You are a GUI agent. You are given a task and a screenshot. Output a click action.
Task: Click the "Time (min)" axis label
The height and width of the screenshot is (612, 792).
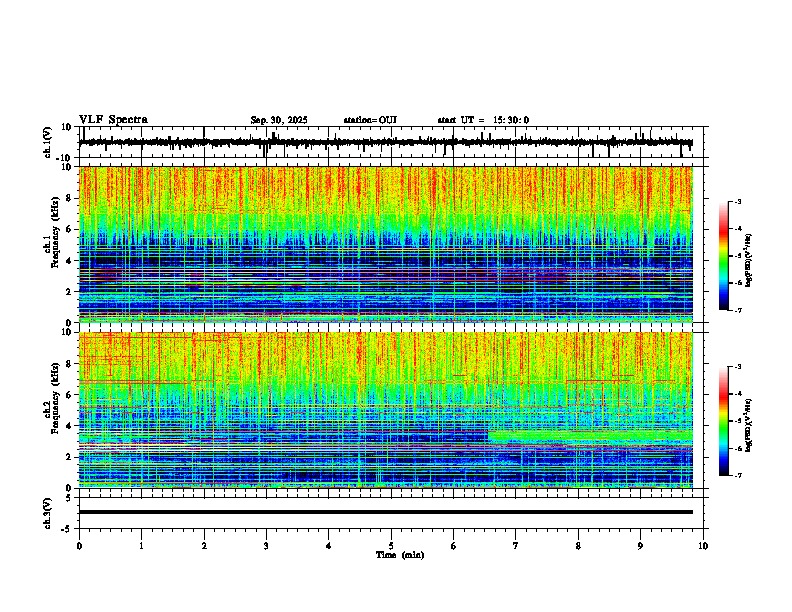[400, 555]
